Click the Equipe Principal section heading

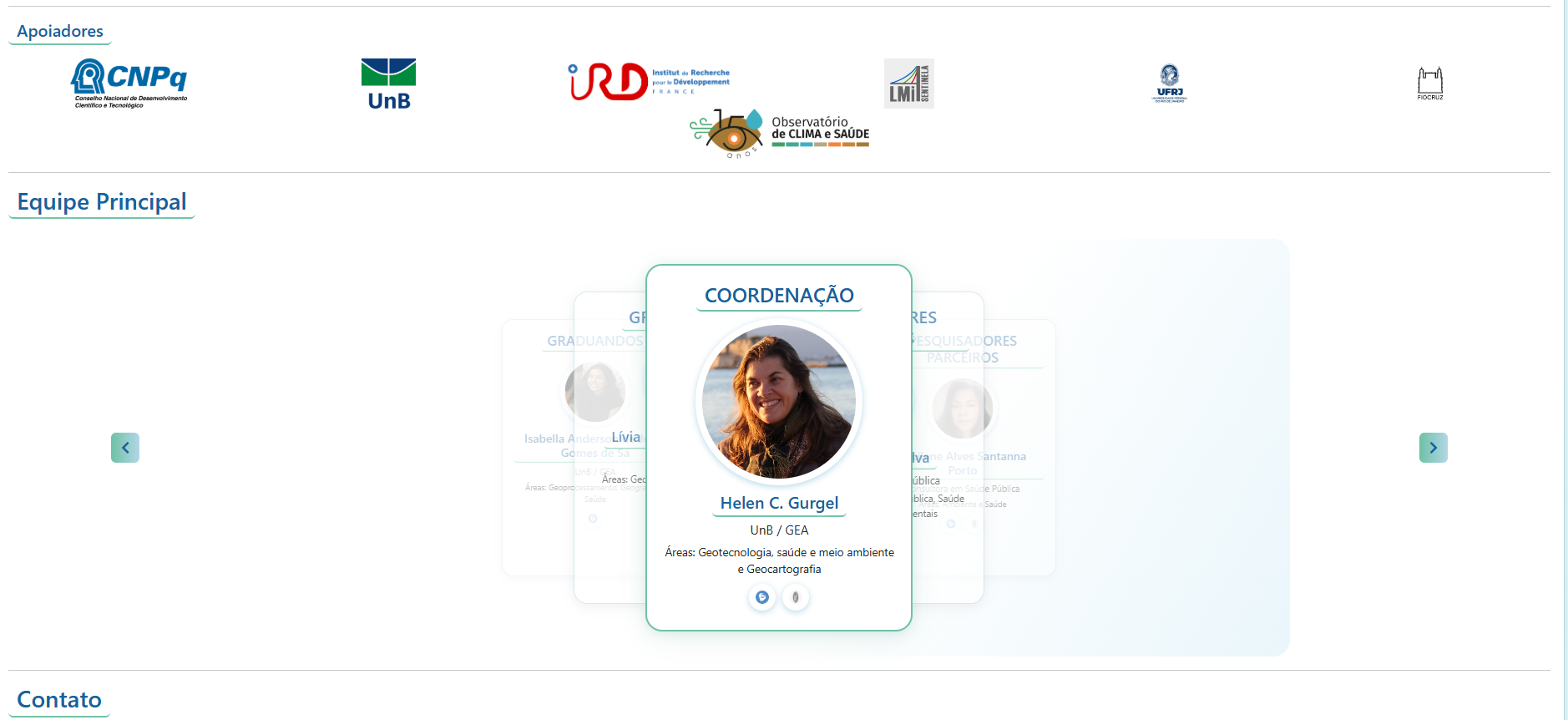[102, 202]
